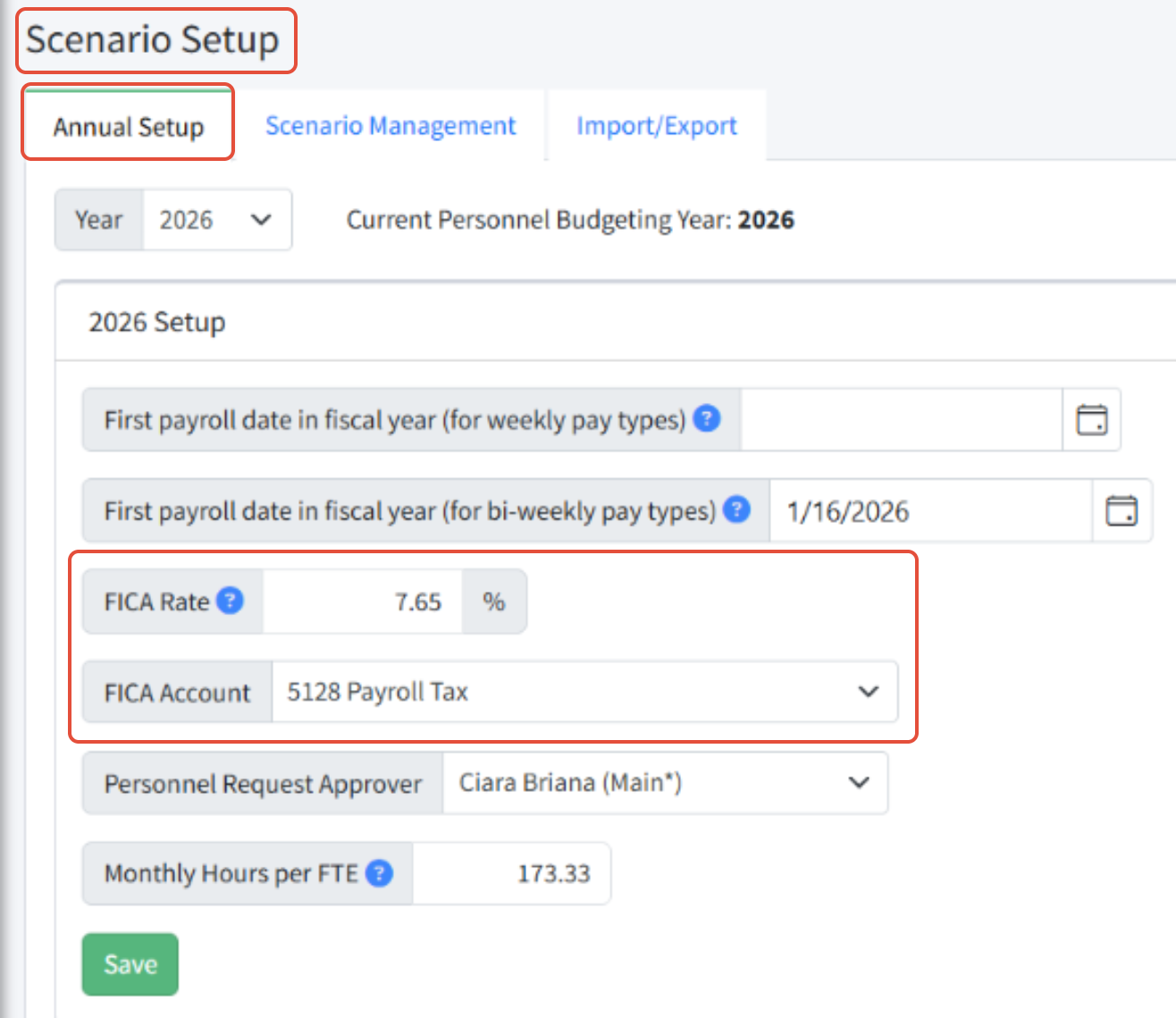Click the Personnel Request Approver label

click(263, 783)
